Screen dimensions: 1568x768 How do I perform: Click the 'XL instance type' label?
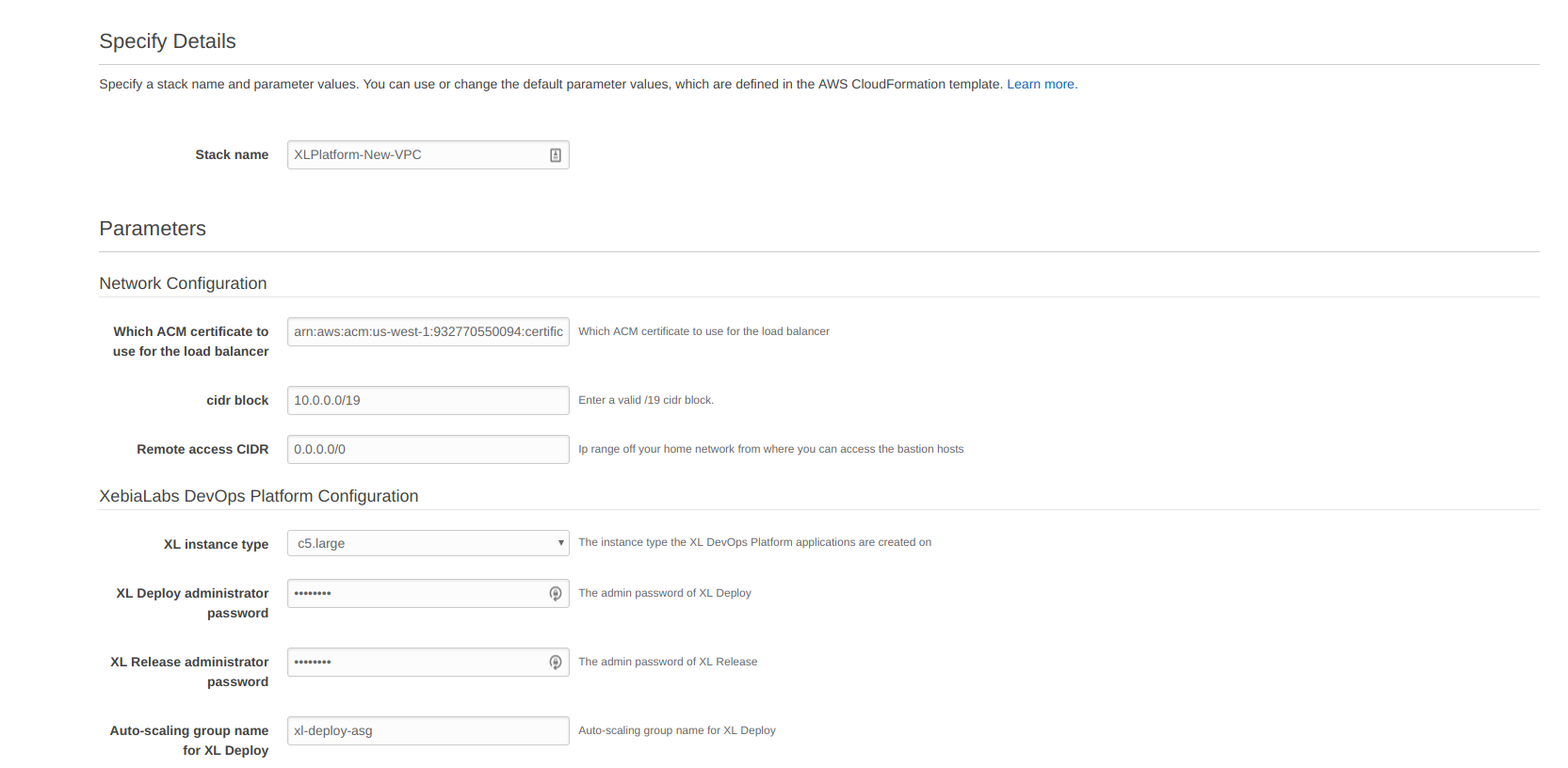[216, 544]
